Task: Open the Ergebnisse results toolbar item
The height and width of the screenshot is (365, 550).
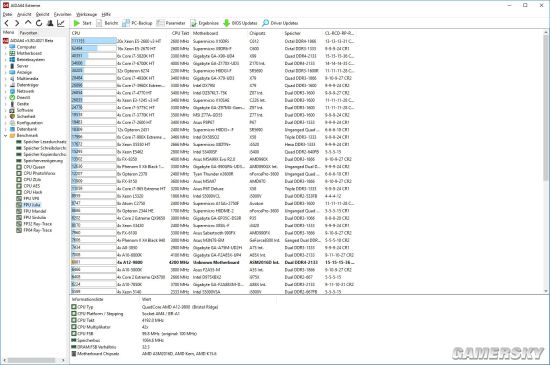Action: (x=204, y=23)
